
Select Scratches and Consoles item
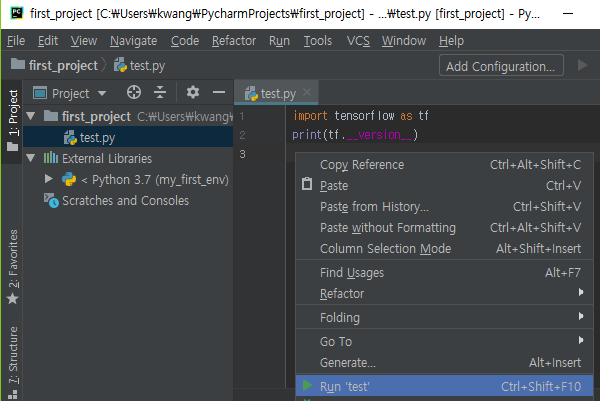(126, 200)
